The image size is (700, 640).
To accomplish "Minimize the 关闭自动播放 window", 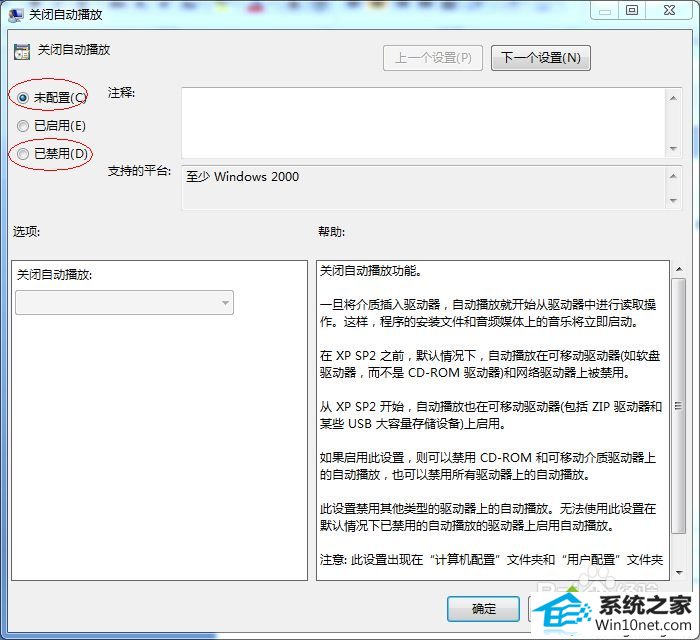I will tap(605, 11).
